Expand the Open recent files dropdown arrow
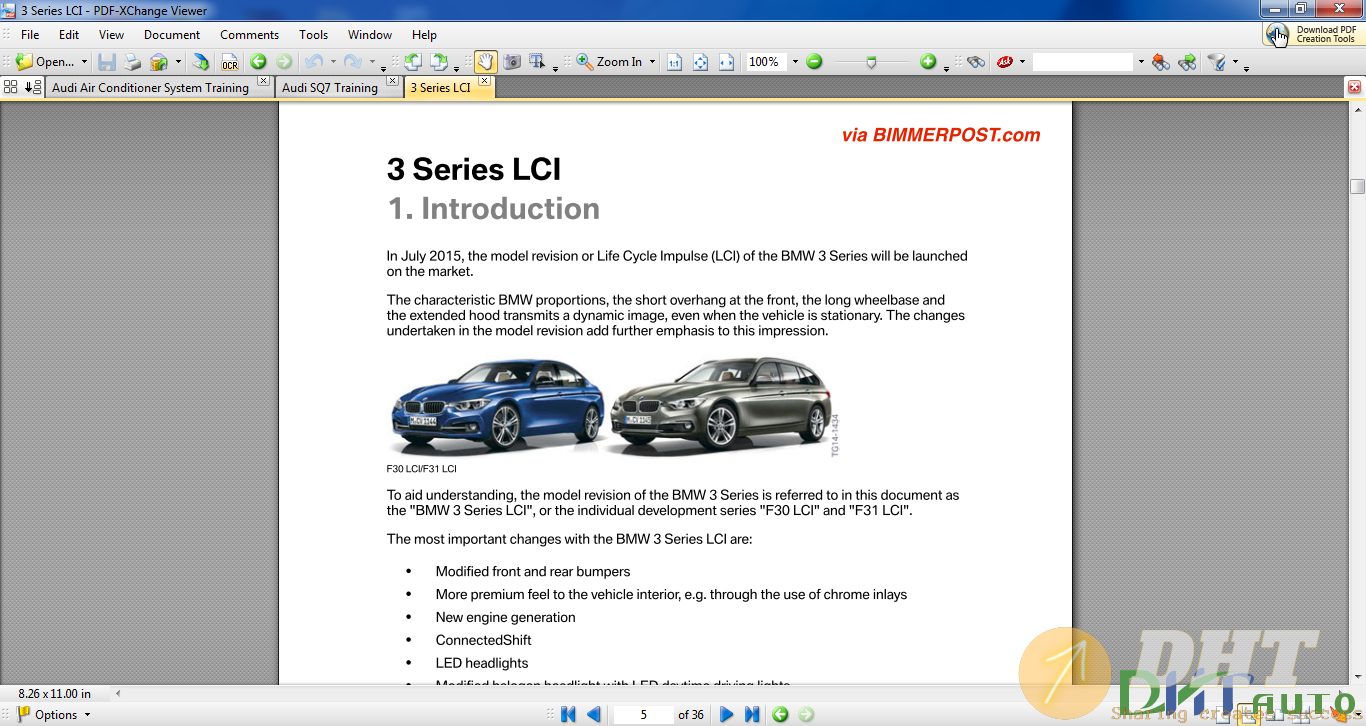This screenshot has height=726, width=1366. click(x=84, y=62)
